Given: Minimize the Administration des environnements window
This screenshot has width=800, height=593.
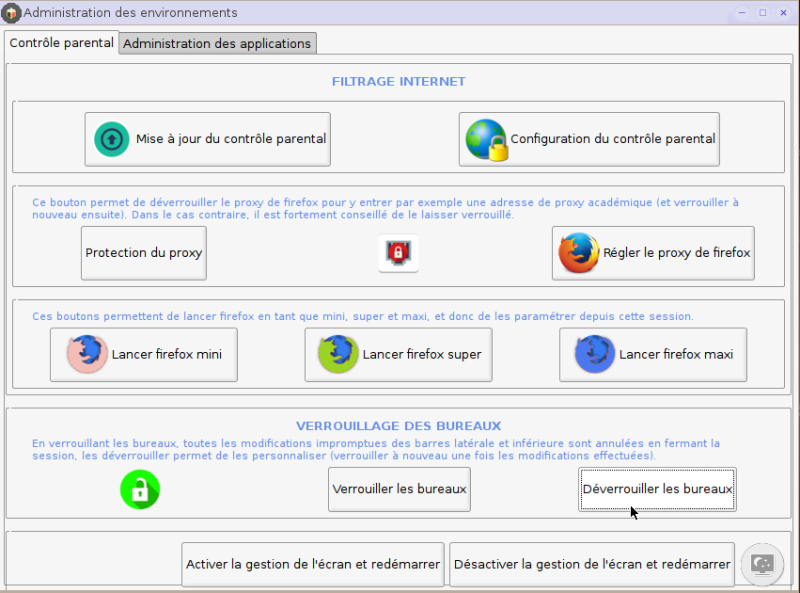Looking at the screenshot, I should pyautogui.click(x=742, y=13).
